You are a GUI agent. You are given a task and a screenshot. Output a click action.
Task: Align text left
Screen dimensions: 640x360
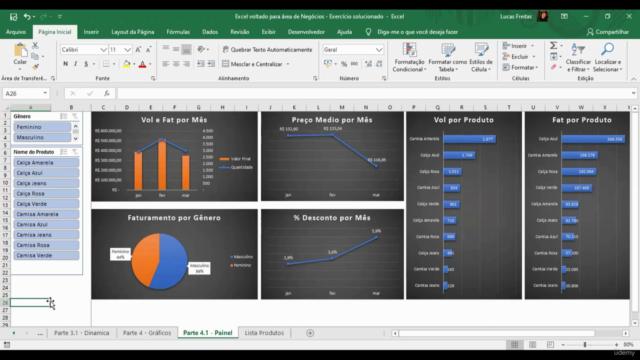point(166,64)
